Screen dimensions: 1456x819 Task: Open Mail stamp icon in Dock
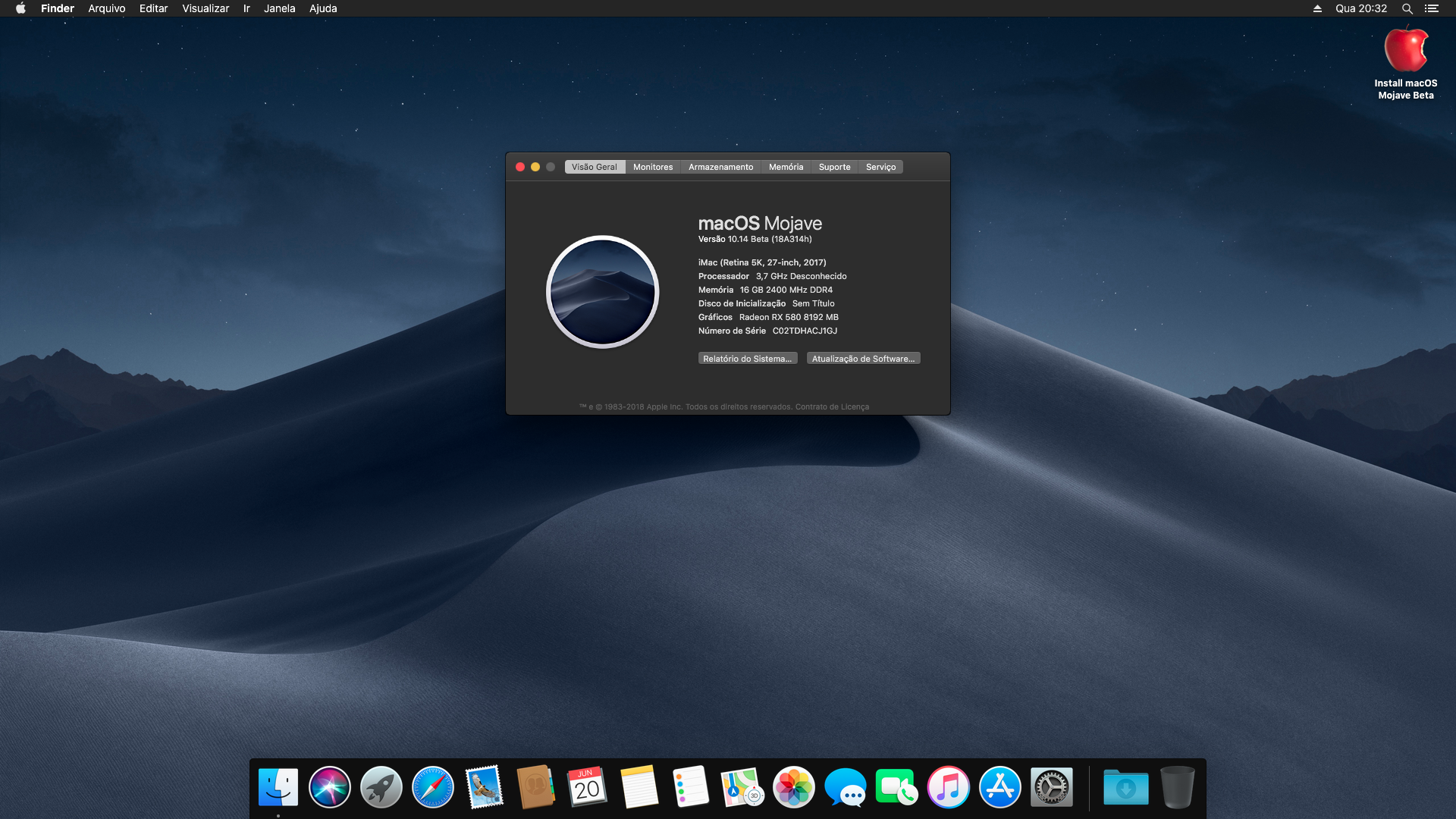pos(485,787)
